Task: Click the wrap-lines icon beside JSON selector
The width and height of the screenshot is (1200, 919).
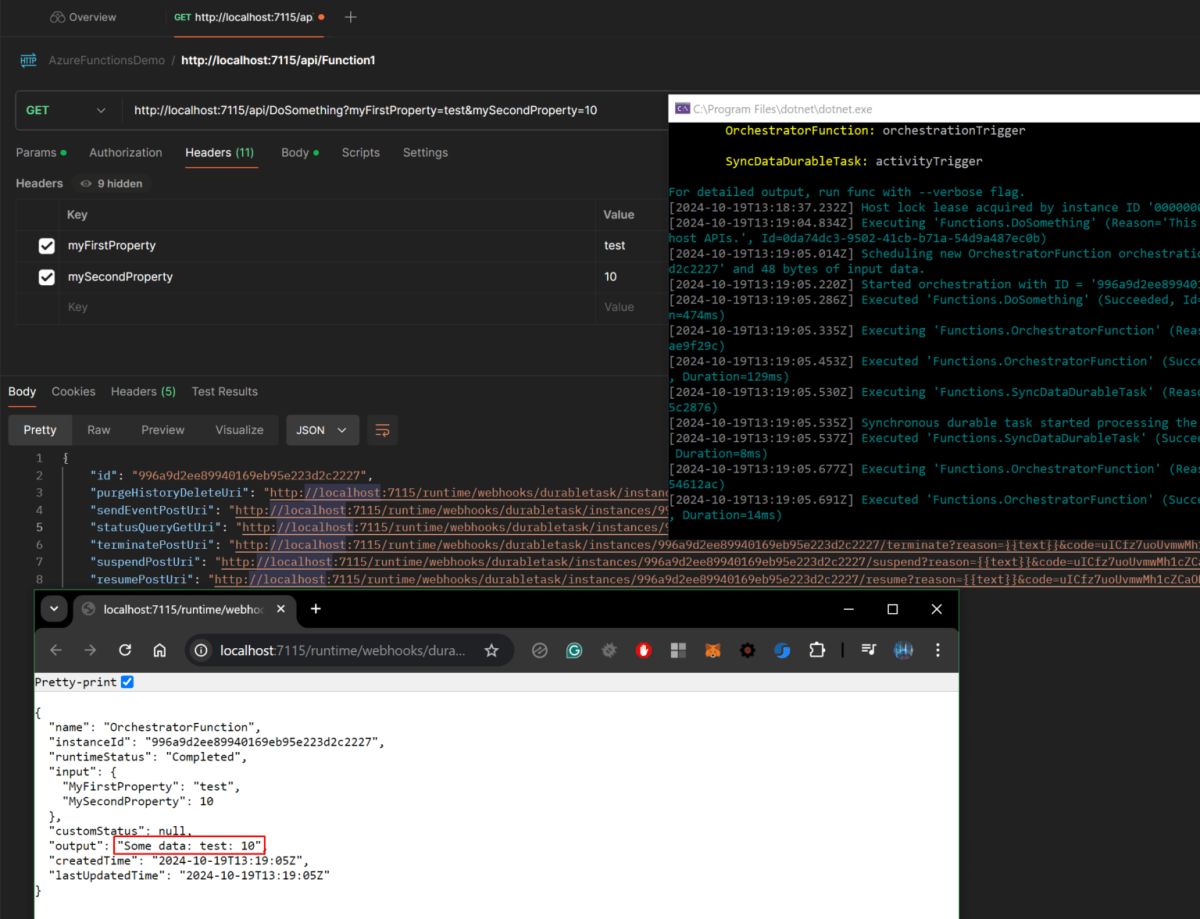Action: pos(382,429)
